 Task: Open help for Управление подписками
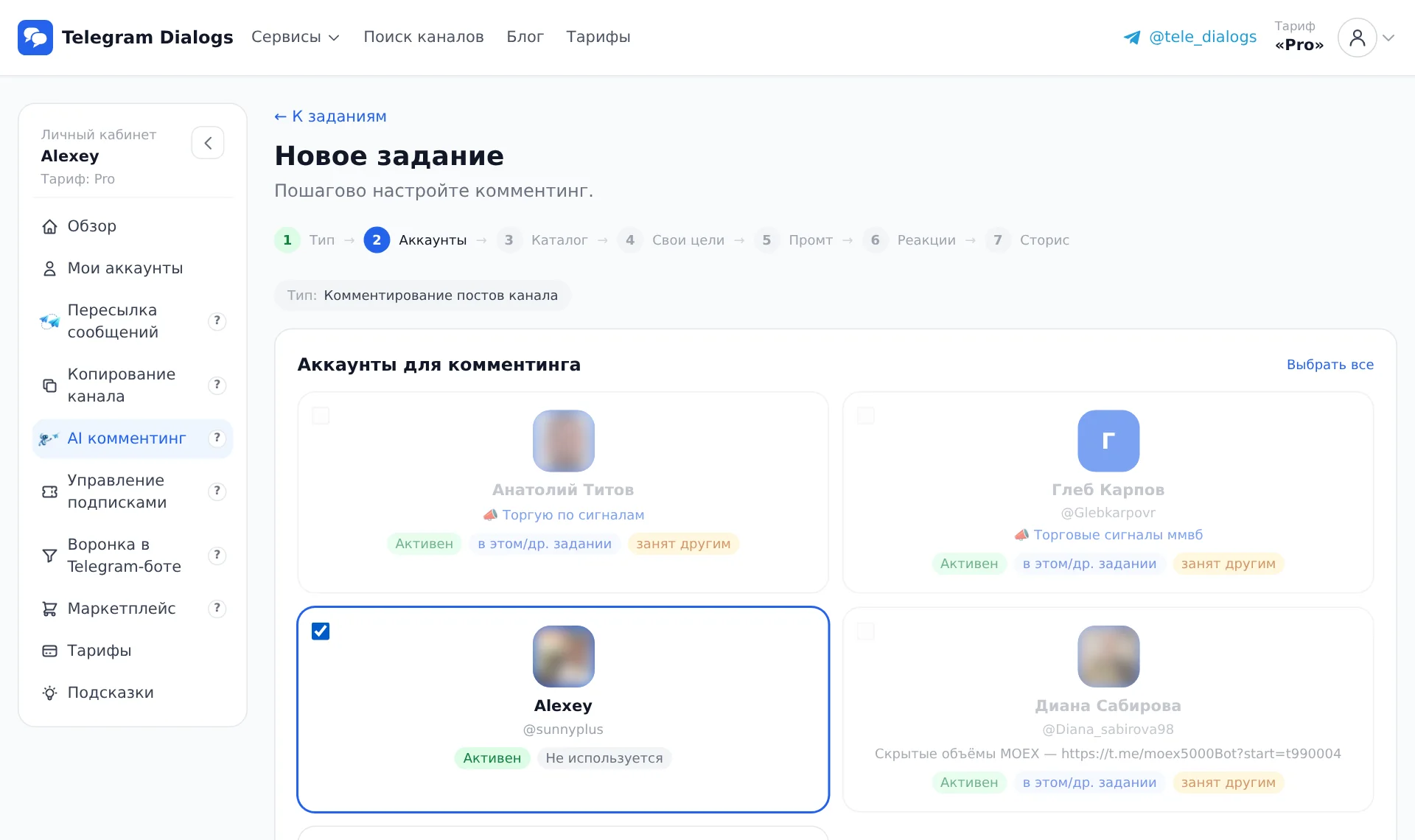pyautogui.click(x=217, y=491)
